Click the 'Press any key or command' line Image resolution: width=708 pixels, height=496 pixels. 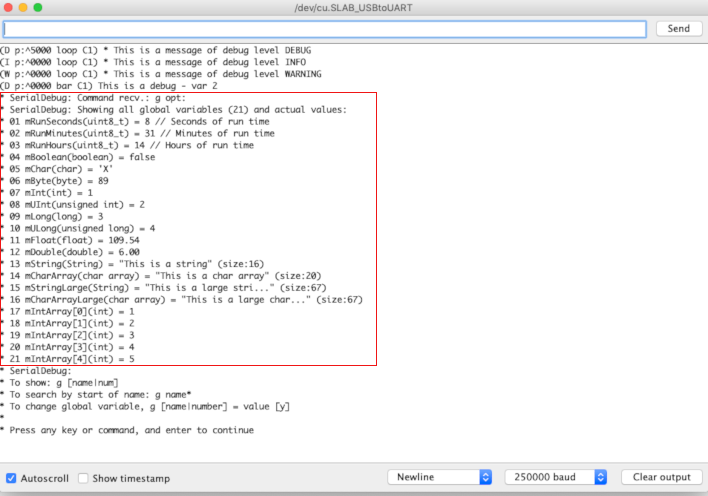[130, 430]
